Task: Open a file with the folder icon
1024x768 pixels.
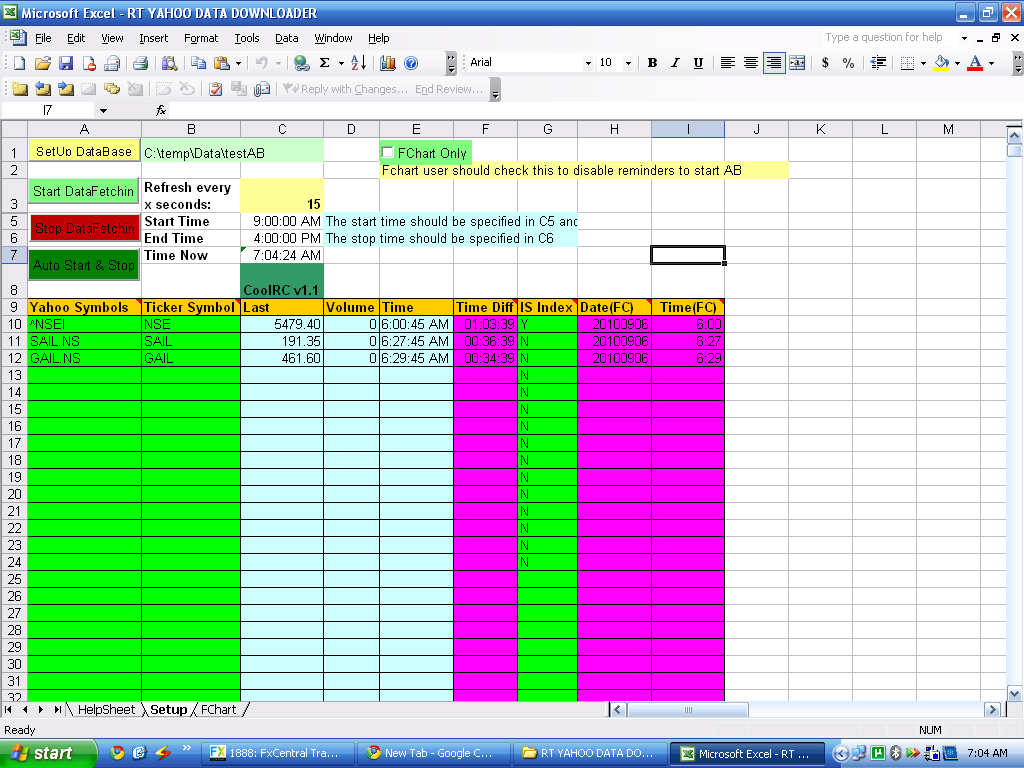Action: (x=42, y=63)
